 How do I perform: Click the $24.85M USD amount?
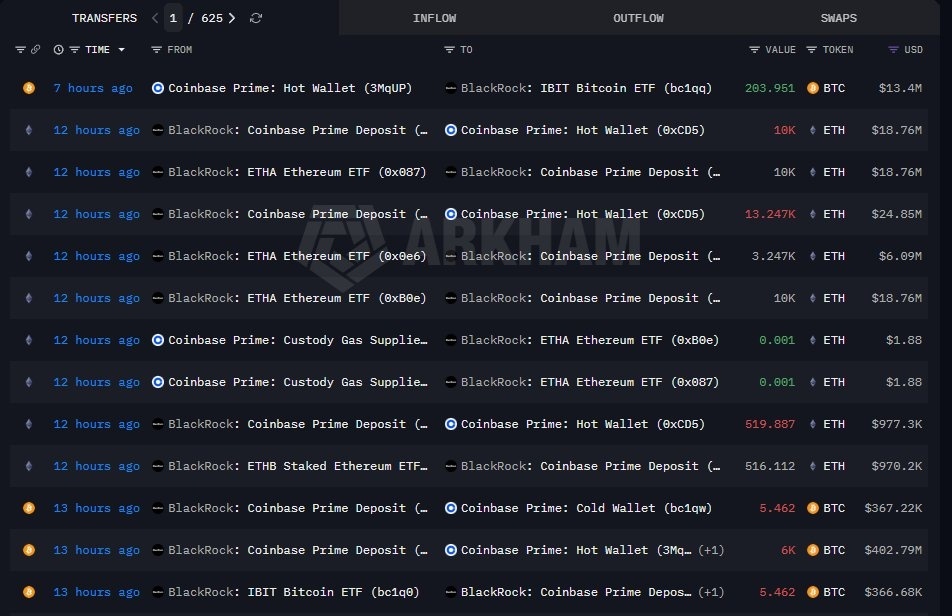pos(896,214)
